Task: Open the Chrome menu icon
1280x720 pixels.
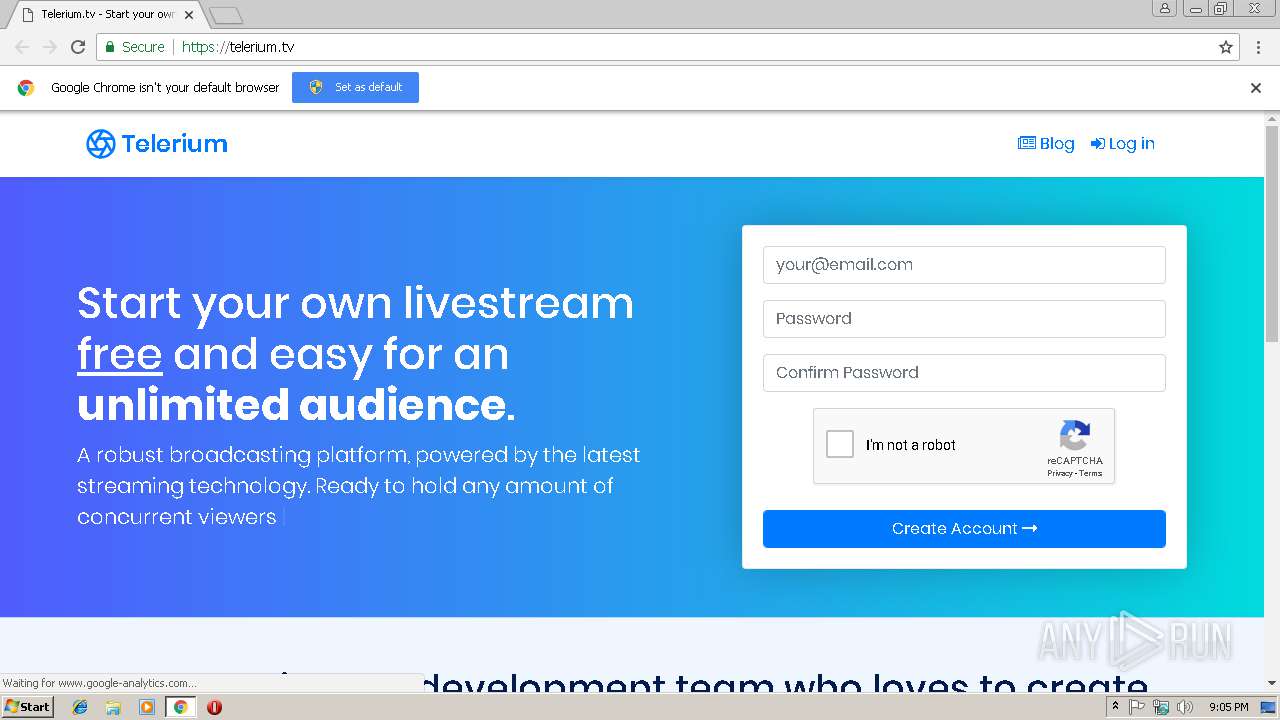Action: [1258, 47]
